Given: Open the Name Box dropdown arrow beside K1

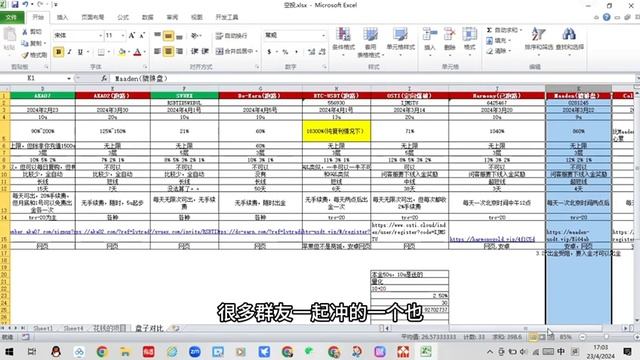Looking at the screenshot, I should [x=69, y=78].
